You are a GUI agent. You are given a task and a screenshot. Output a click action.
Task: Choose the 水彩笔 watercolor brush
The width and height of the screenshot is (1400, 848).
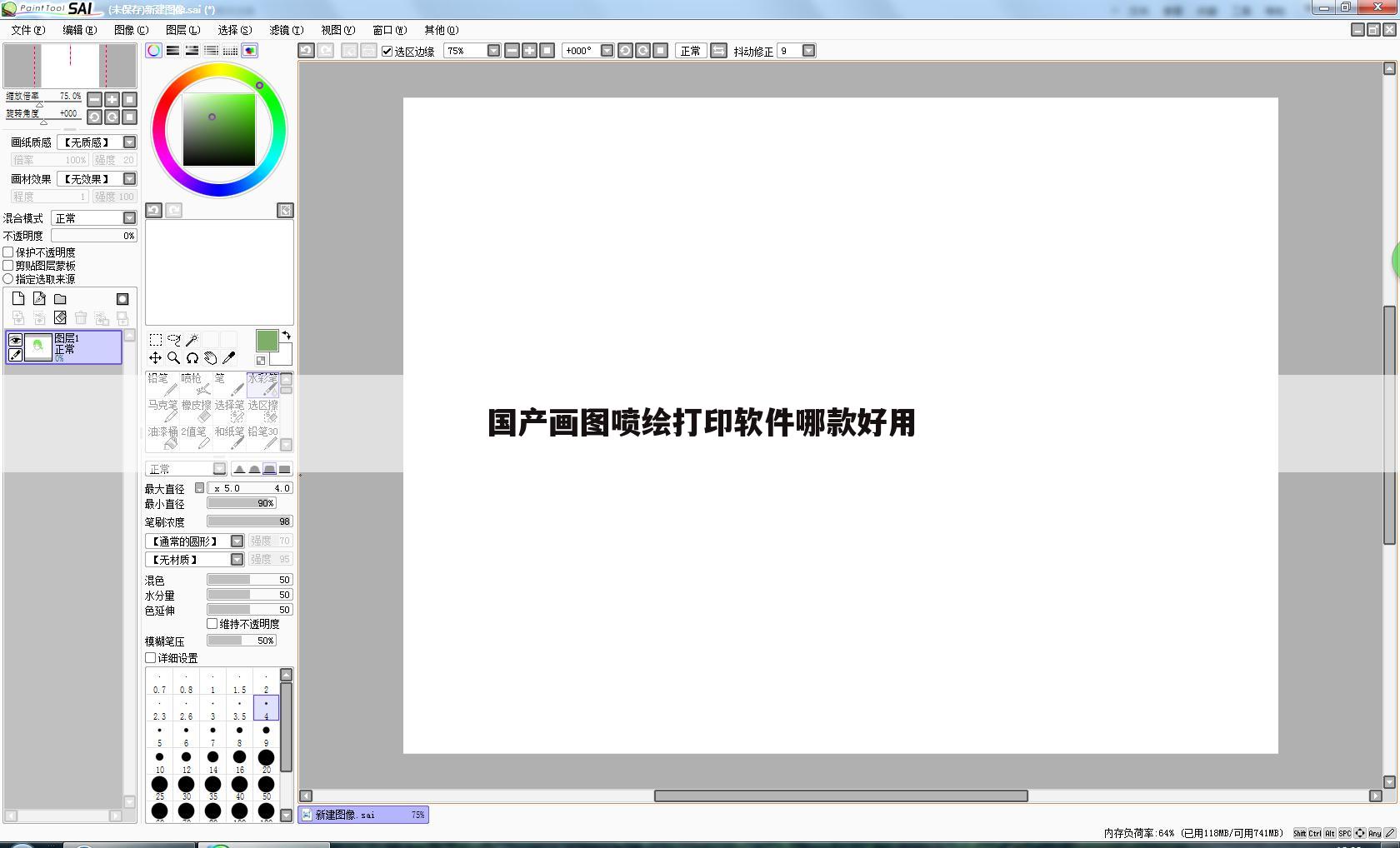coord(262,385)
